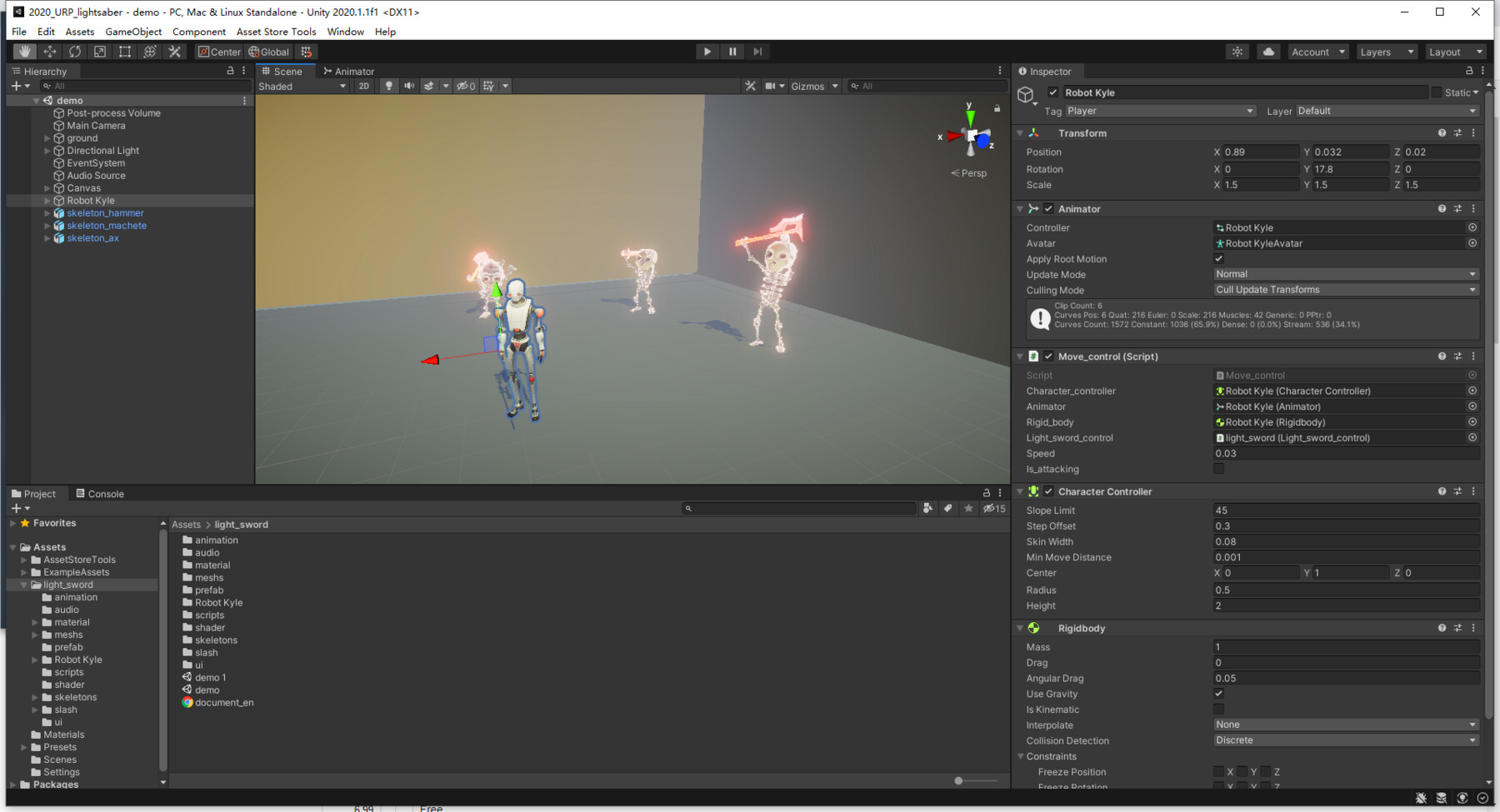This screenshot has height=812, width=1500.
Task: Open the Layer dropdown set to Default
Action: [x=1383, y=110]
